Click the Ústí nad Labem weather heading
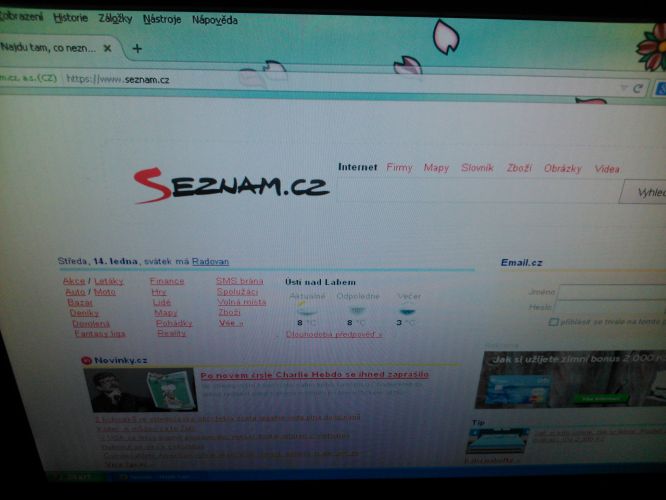Viewport: 666px width, 500px height. pyautogui.click(x=320, y=282)
